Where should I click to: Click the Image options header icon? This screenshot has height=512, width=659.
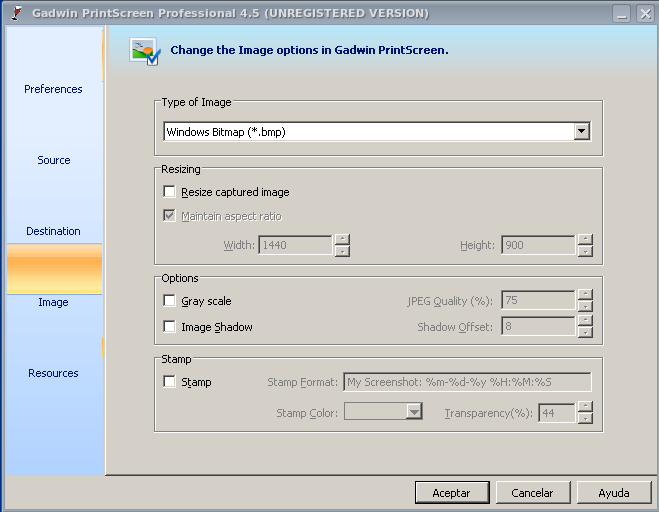[145, 51]
